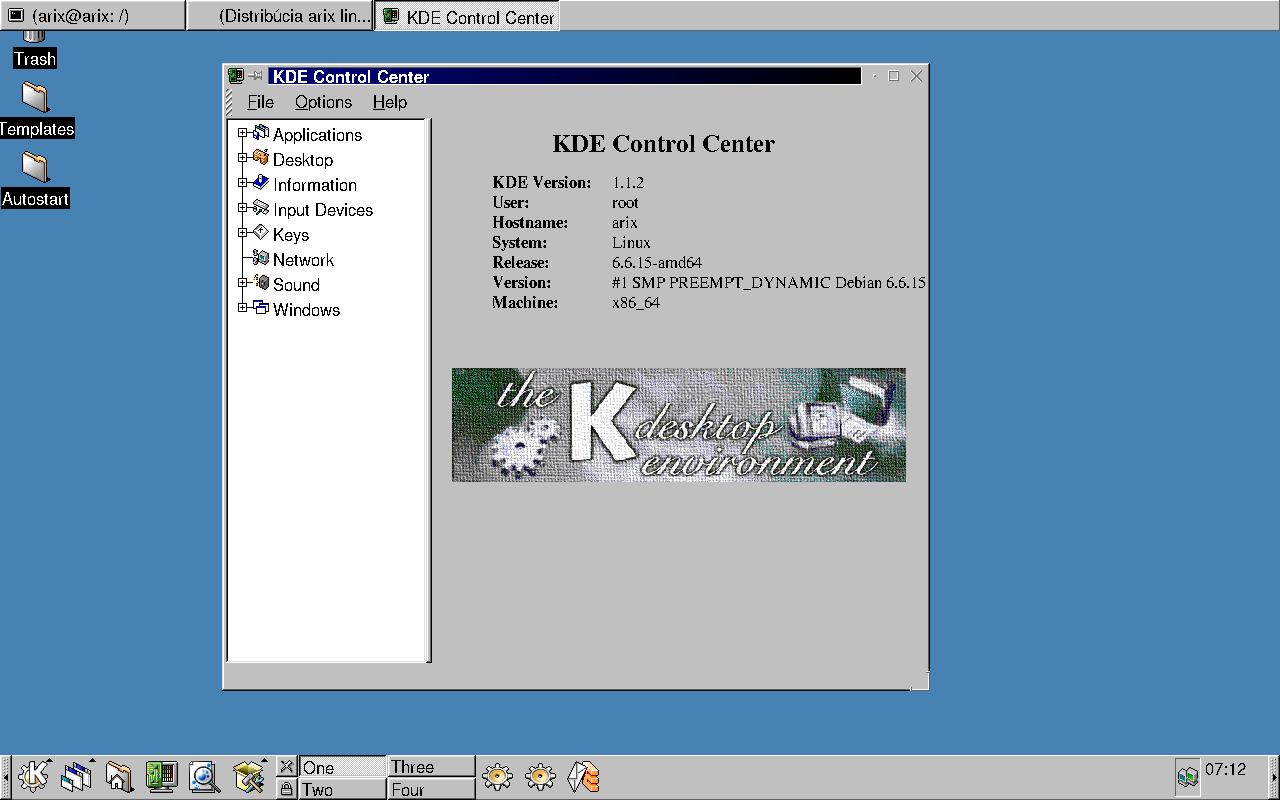Click the Hostname value arix

624,223
